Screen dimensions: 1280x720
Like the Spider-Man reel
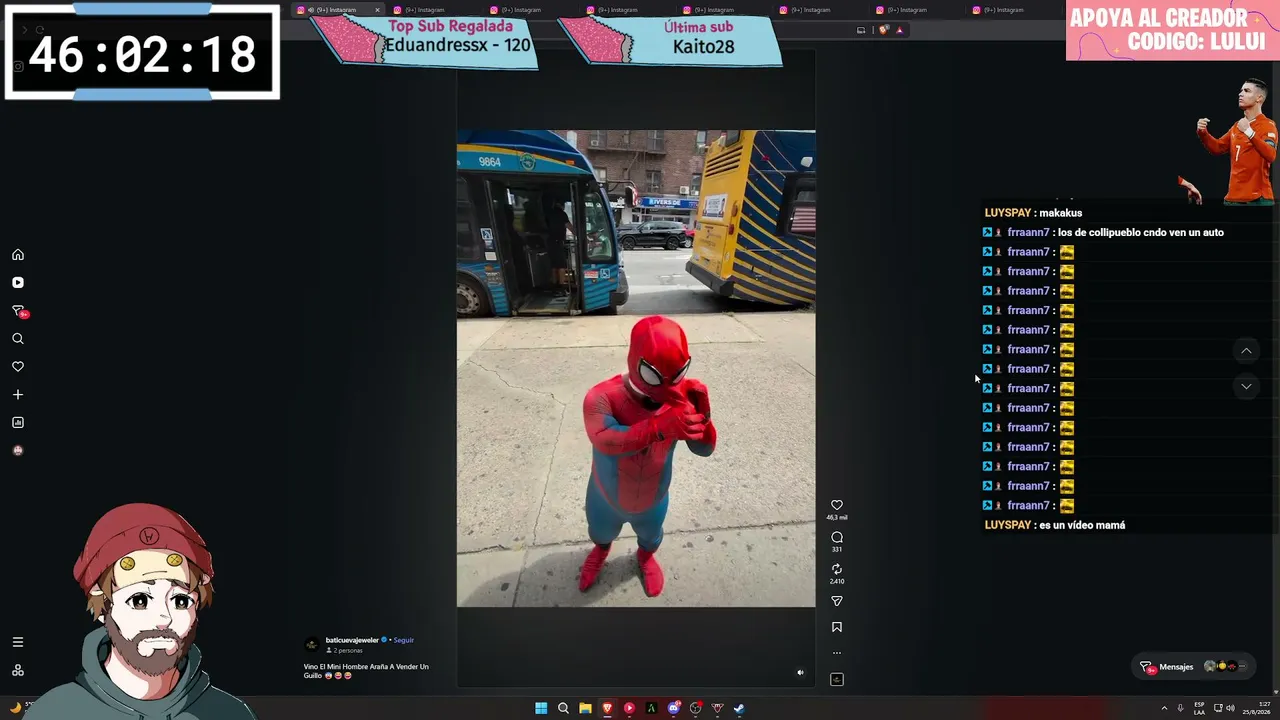[x=837, y=505]
